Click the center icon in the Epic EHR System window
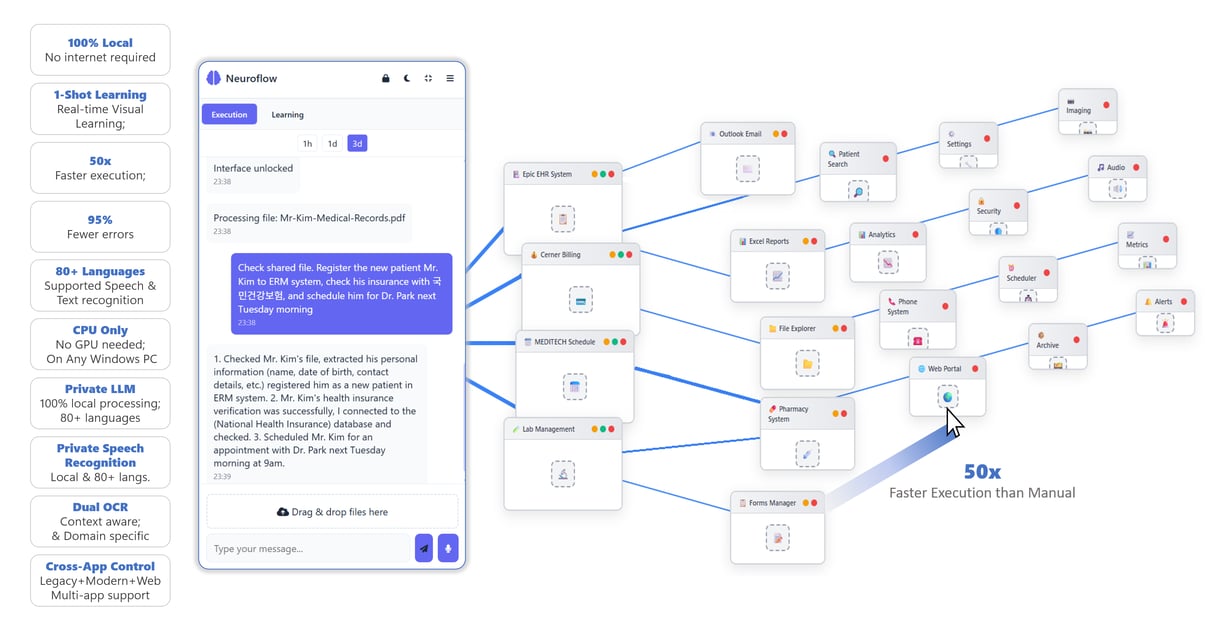The width and height of the screenshot is (1224, 626). [x=563, y=219]
